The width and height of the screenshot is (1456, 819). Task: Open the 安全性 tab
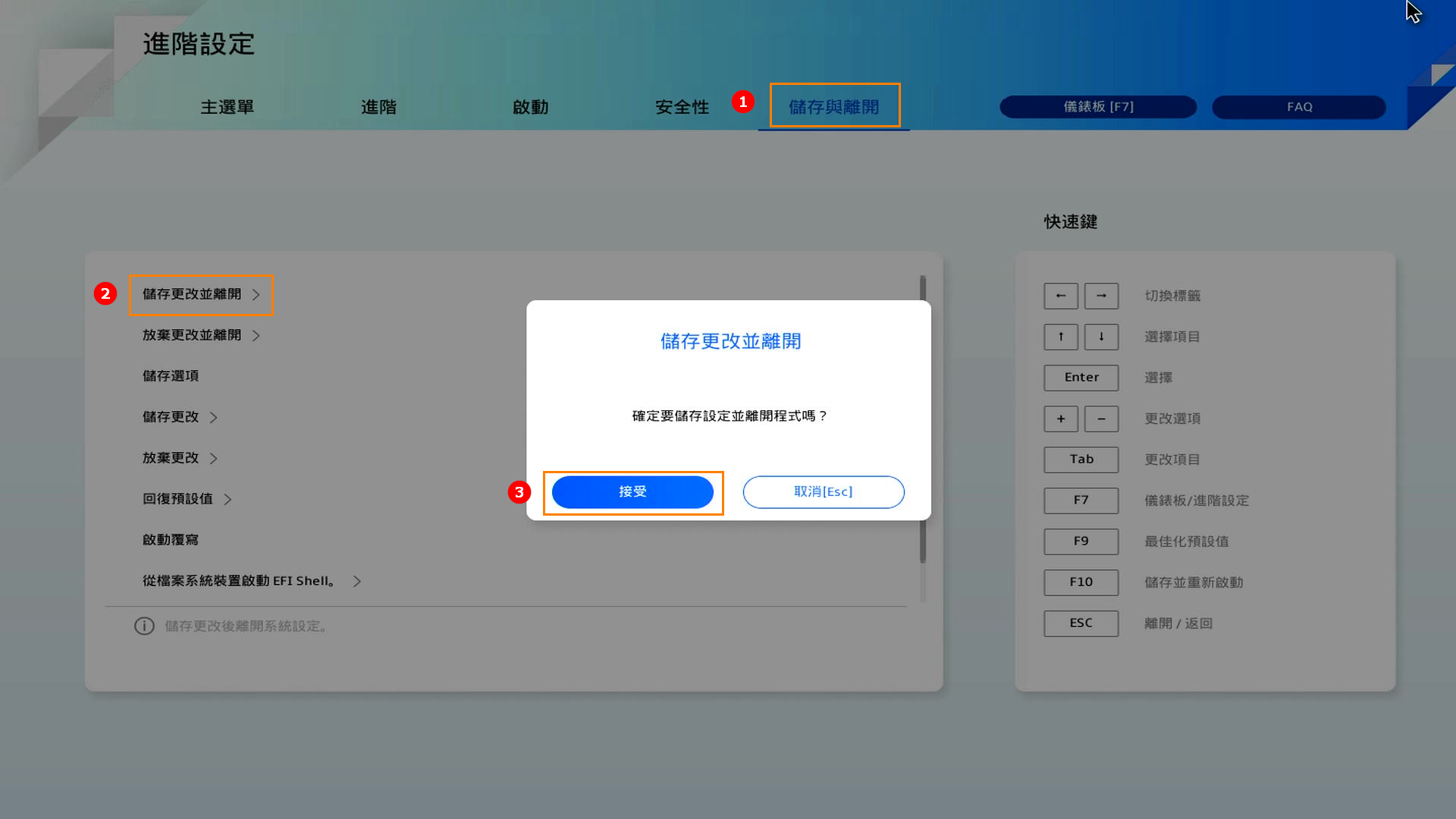pos(682,107)
